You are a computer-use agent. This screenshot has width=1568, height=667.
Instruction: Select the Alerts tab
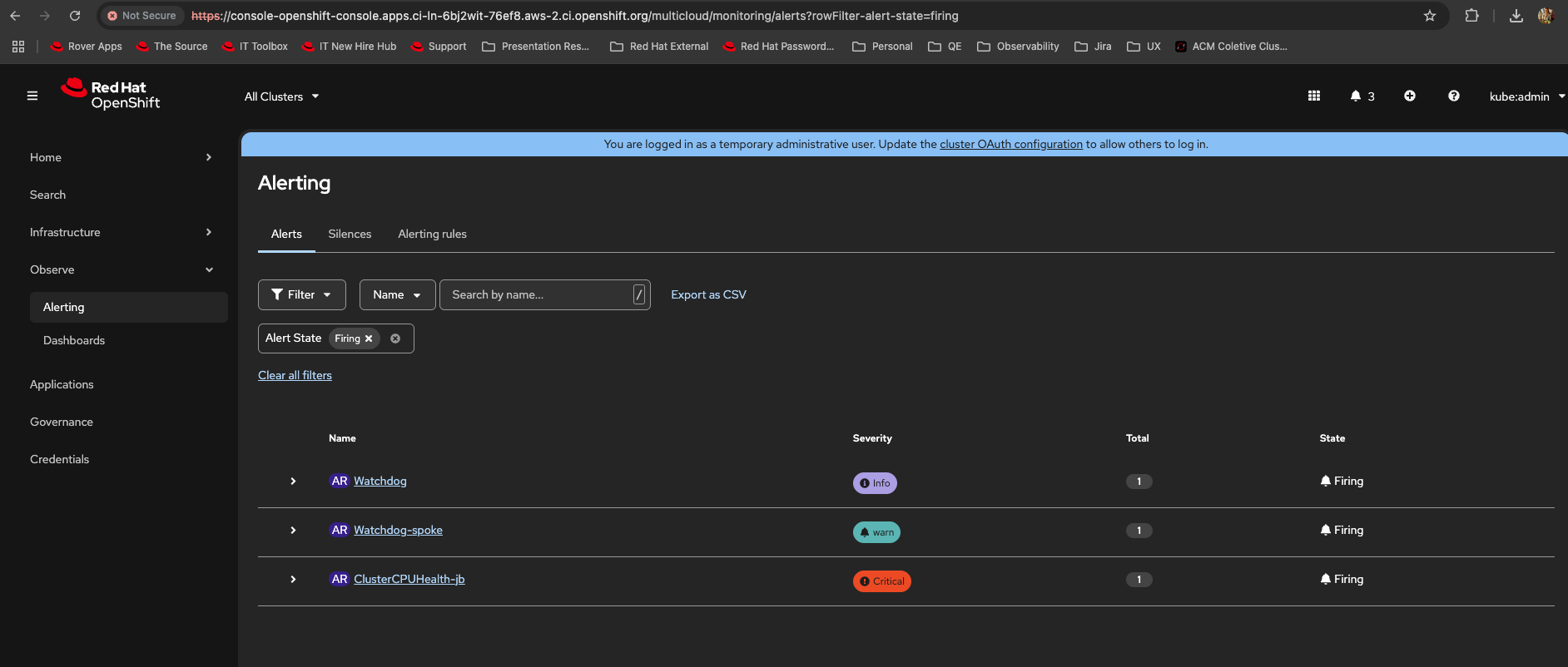click(286, 234)
